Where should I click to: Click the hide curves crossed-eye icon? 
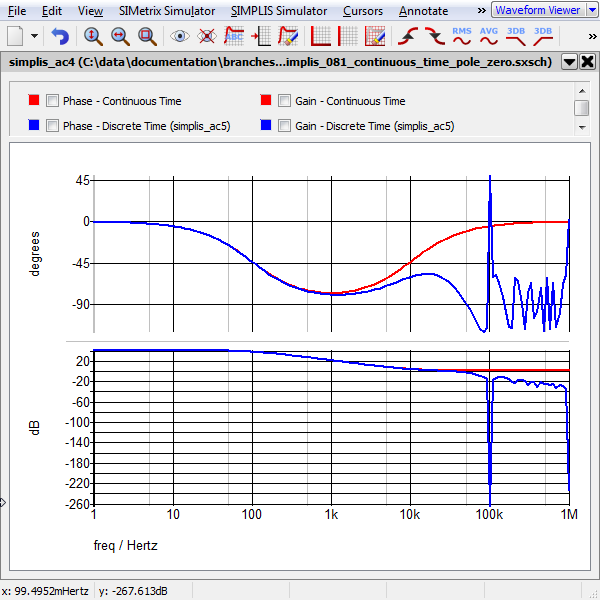[x=207, y=36]
